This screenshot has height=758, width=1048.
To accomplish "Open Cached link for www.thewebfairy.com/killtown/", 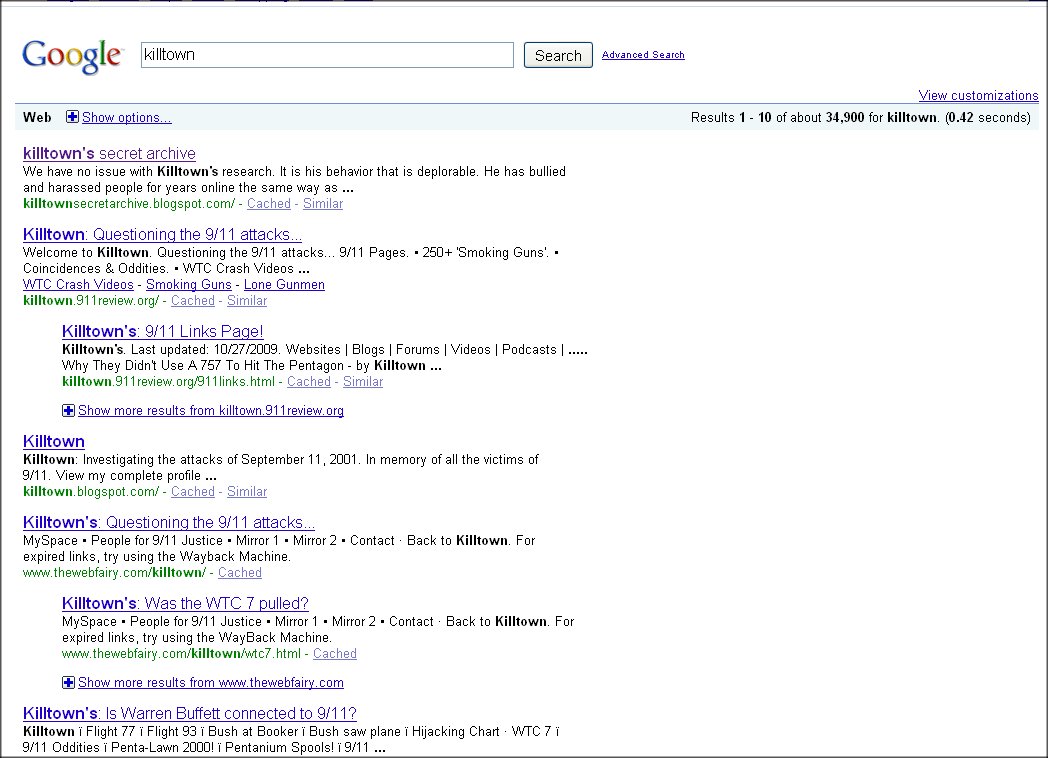I will point(240,573).
